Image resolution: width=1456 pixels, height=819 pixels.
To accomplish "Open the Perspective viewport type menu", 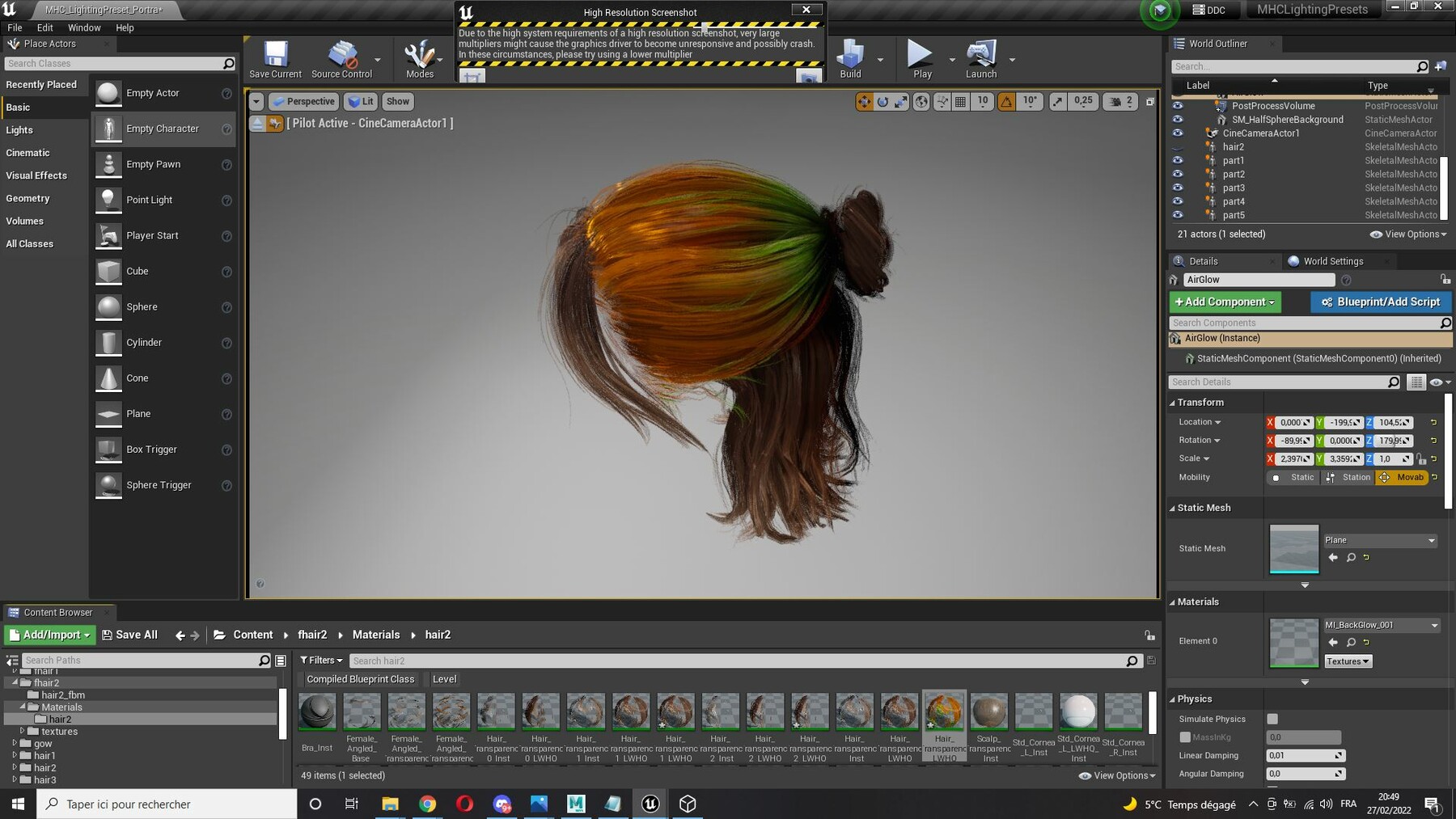I will pos(303,101).
